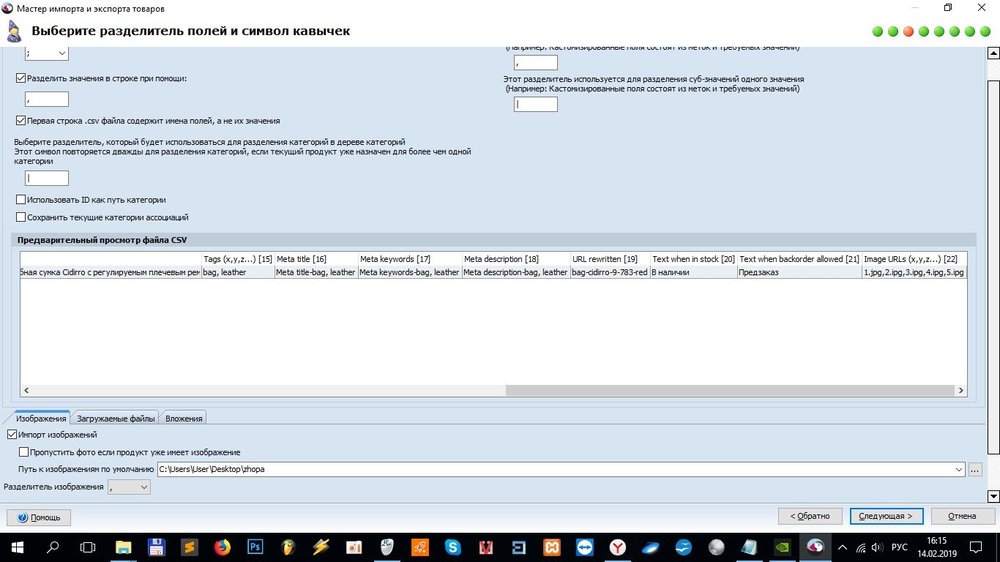The height and width of the screenshot is (562, 1000).
Task: Toggle 'Импорт изображений' checkbox
Action: 12,434
